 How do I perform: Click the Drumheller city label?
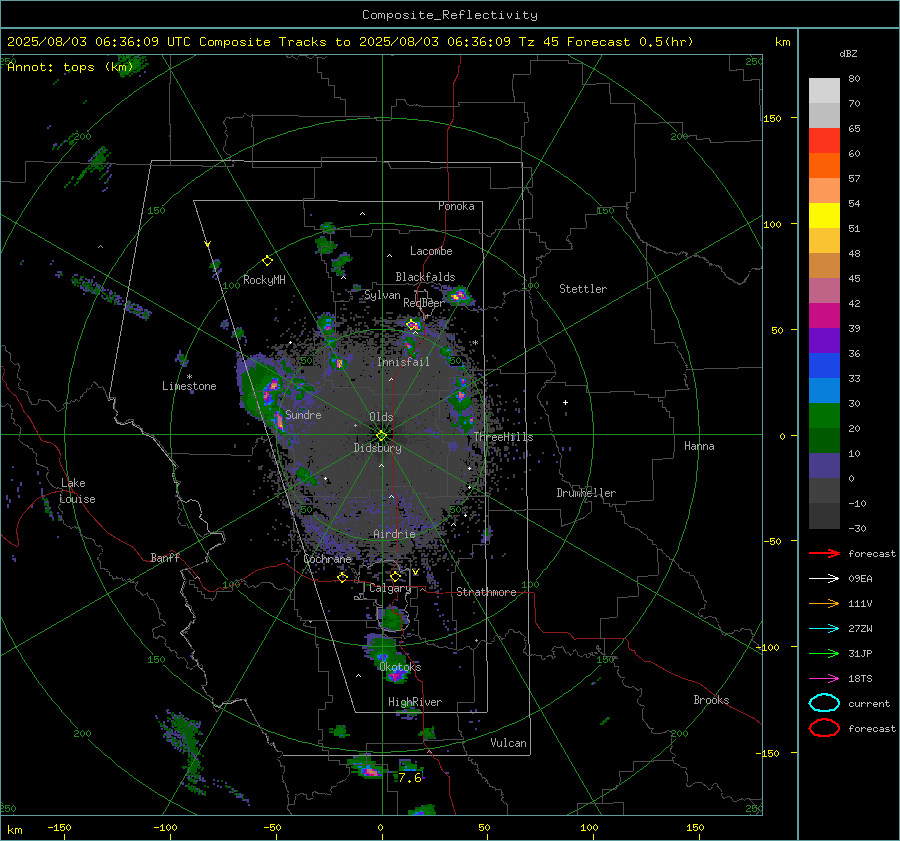[x=586, y=493]
